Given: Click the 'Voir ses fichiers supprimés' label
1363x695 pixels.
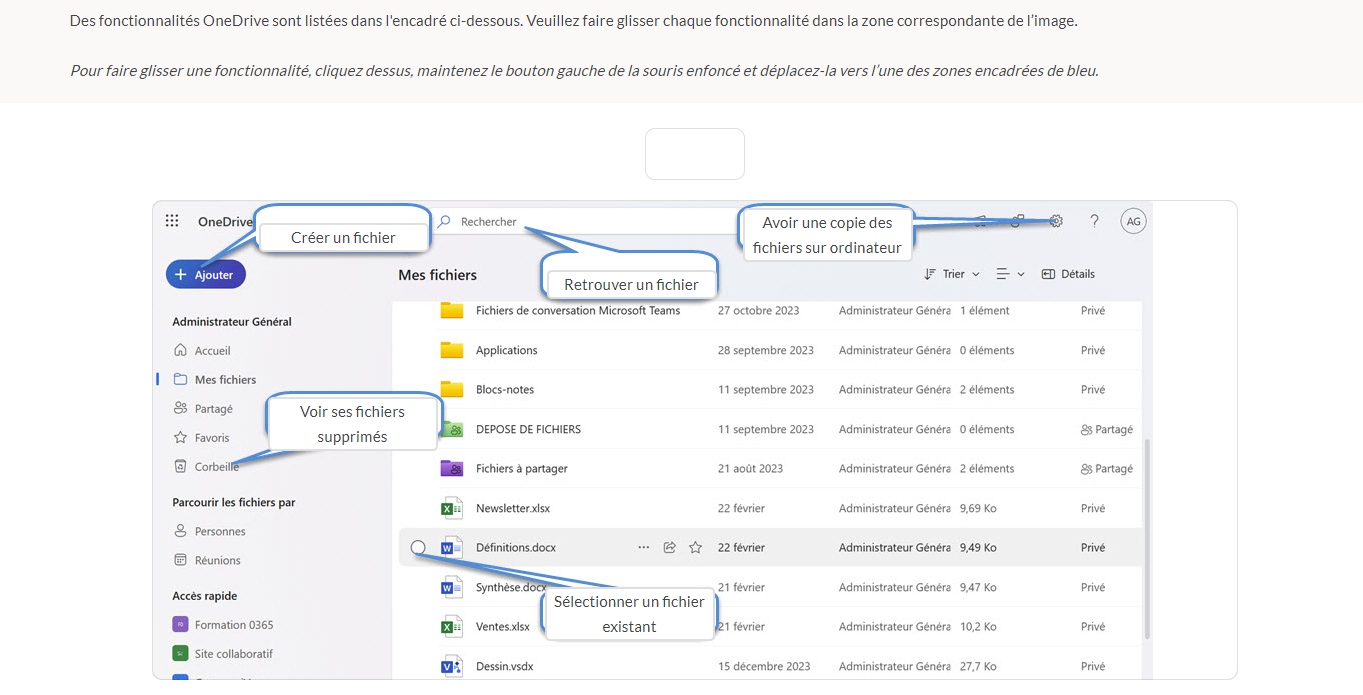Looking at the screenshot, I should pos(352,424).
